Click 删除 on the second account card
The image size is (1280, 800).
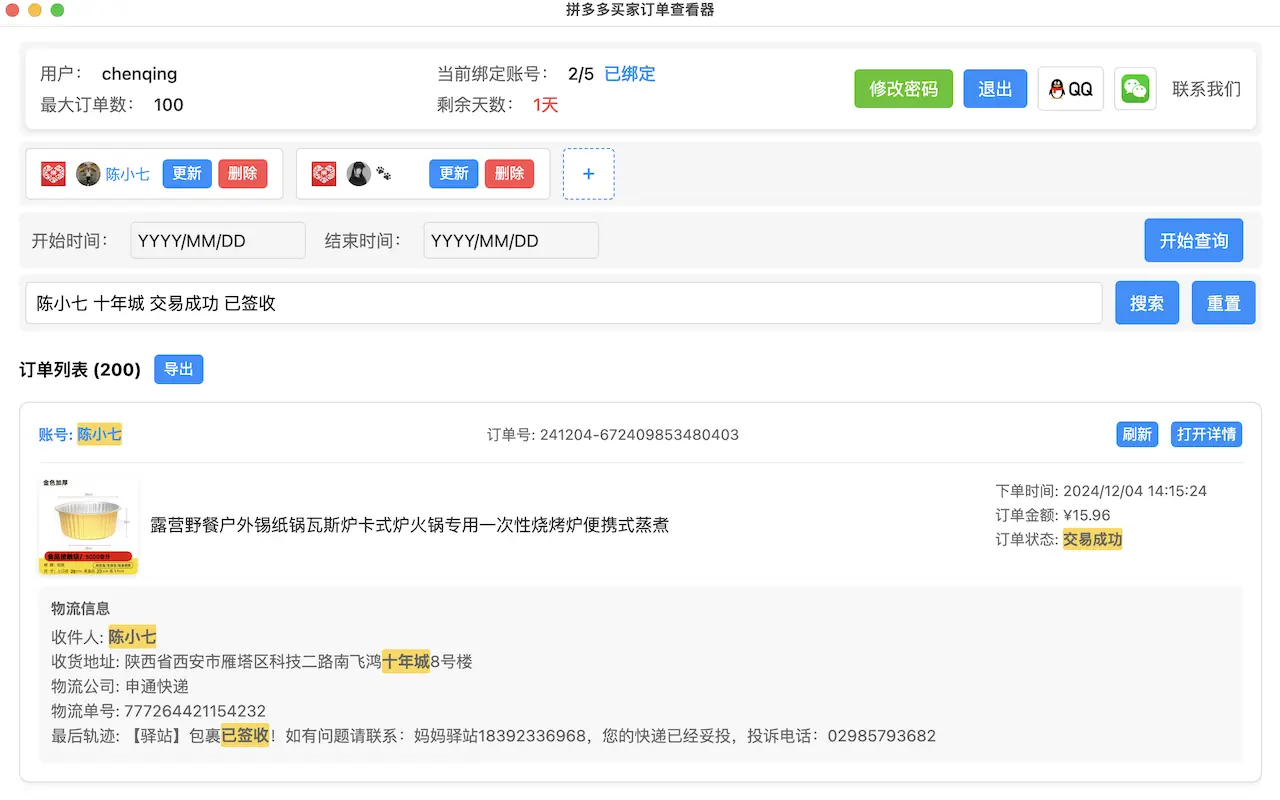point(509,174)
